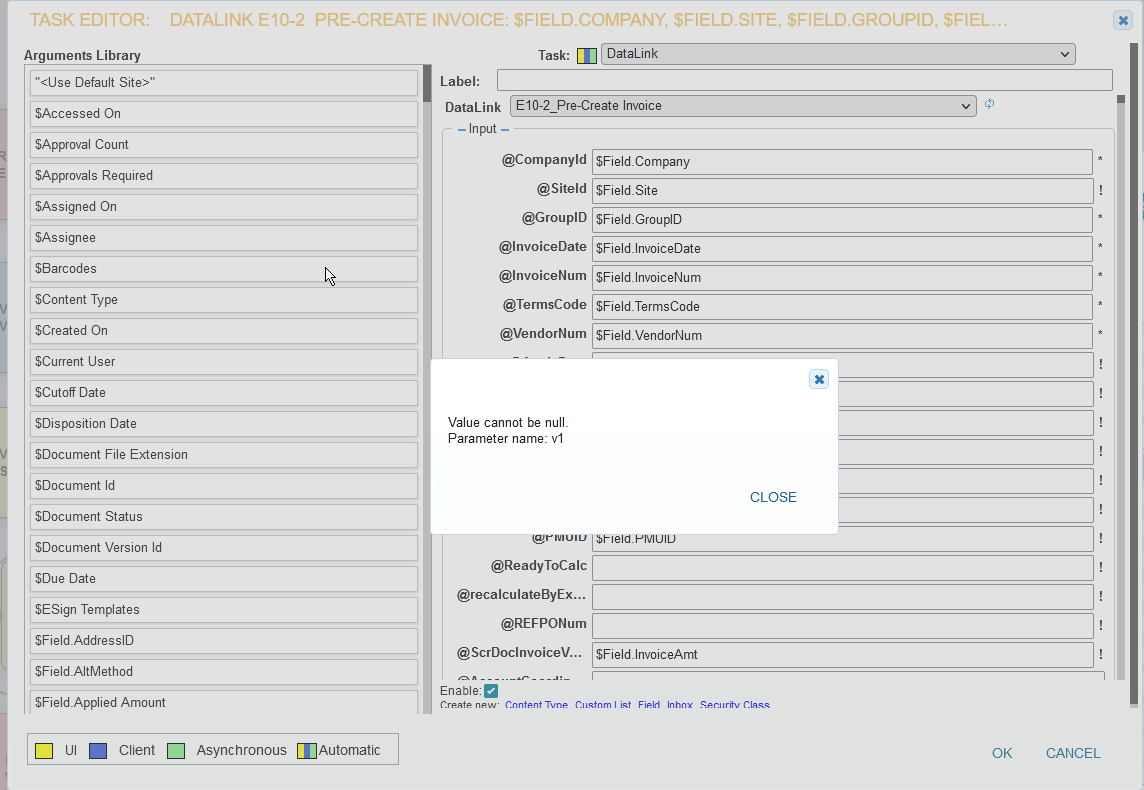Close the error dialog with the X icon

819,379
